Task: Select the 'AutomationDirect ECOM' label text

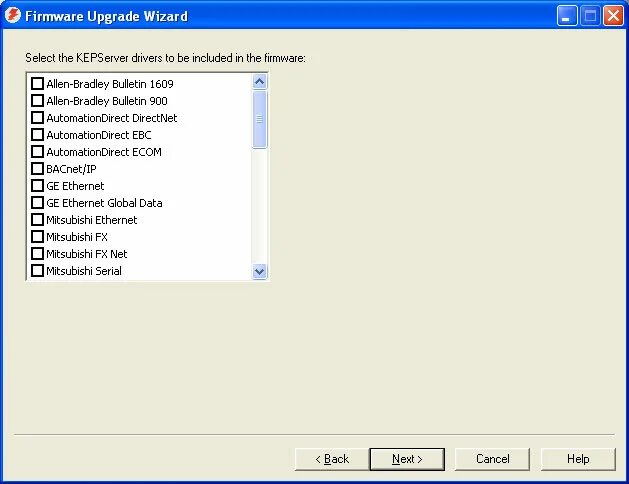Action: [104, 152]
